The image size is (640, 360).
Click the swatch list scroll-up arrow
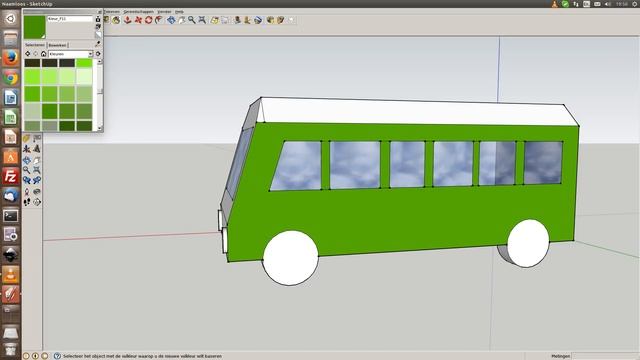point(100,62)
